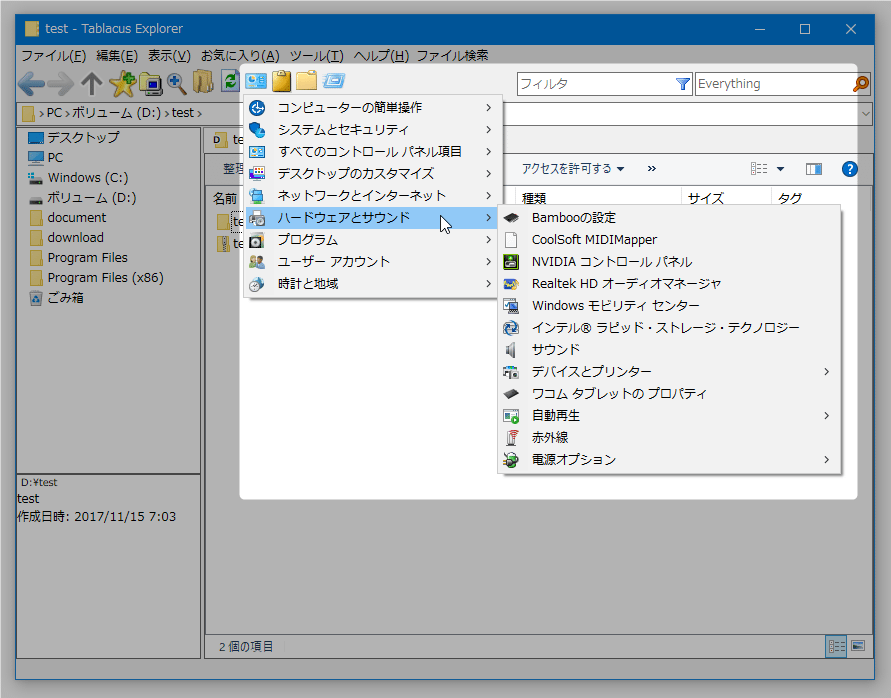Choose CoolSoft MIDIMapper from the submenu
The width and height of the screenshot is (891, 698).
click(x=669, y=240)
